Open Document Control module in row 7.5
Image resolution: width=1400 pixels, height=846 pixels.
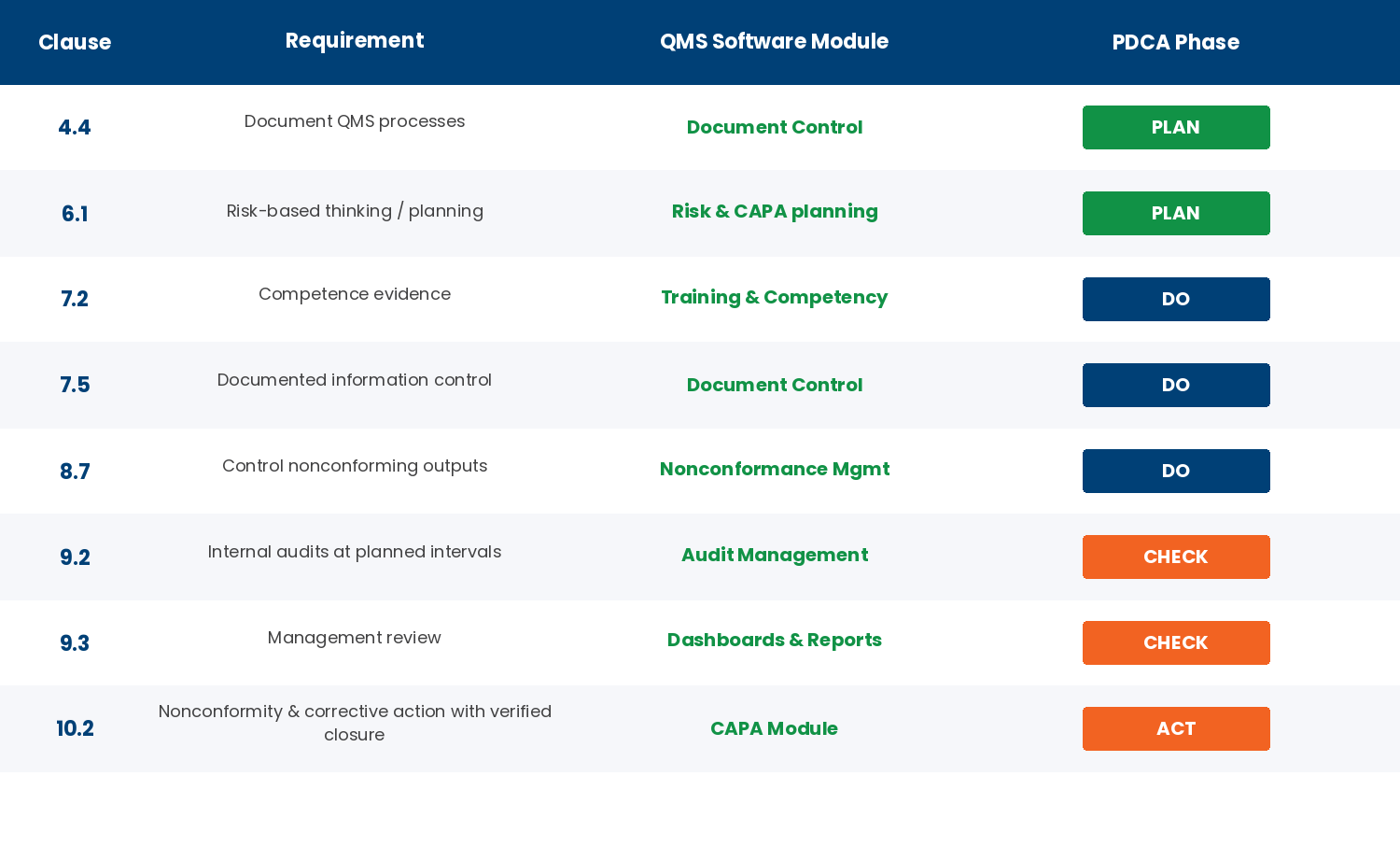[775, 385]
